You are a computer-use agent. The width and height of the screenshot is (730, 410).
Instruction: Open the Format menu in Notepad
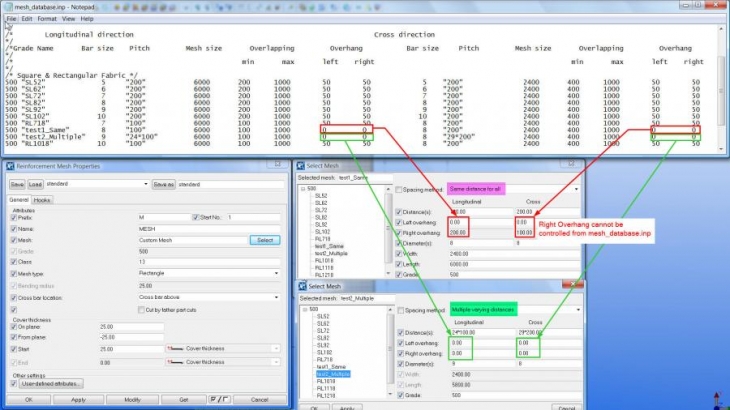tap(47, 18)
